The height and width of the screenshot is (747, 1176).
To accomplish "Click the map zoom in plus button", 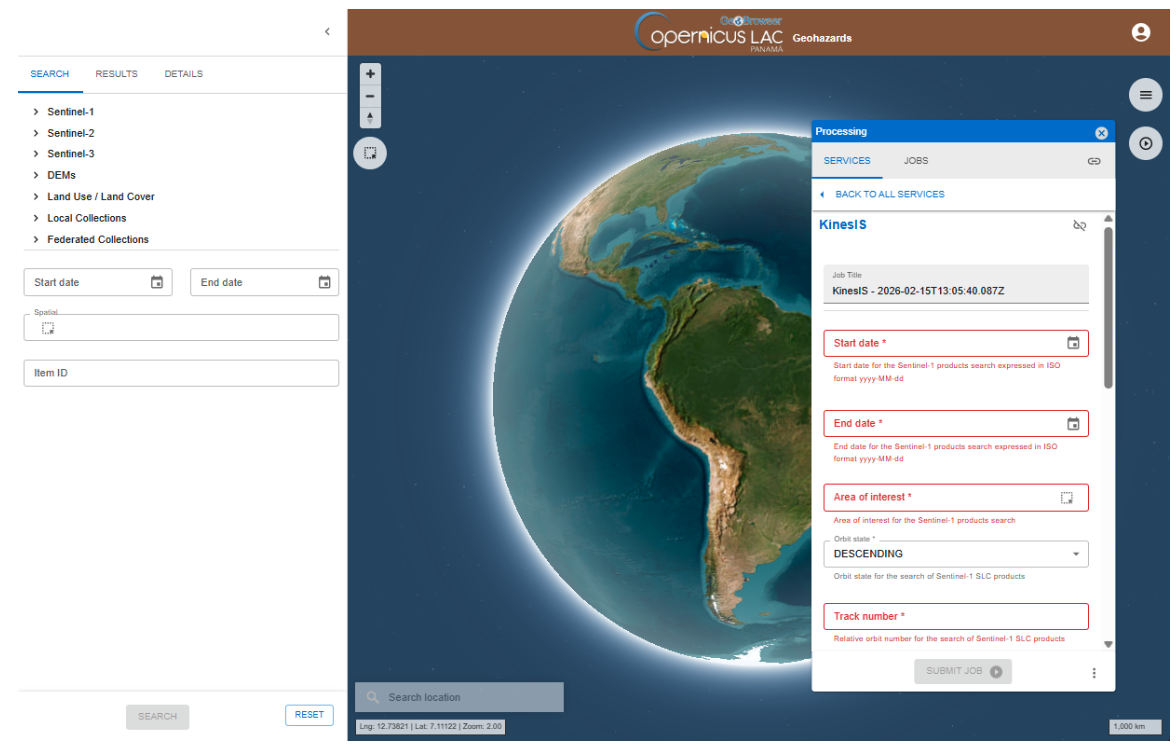I will click(x=370, y=74).
